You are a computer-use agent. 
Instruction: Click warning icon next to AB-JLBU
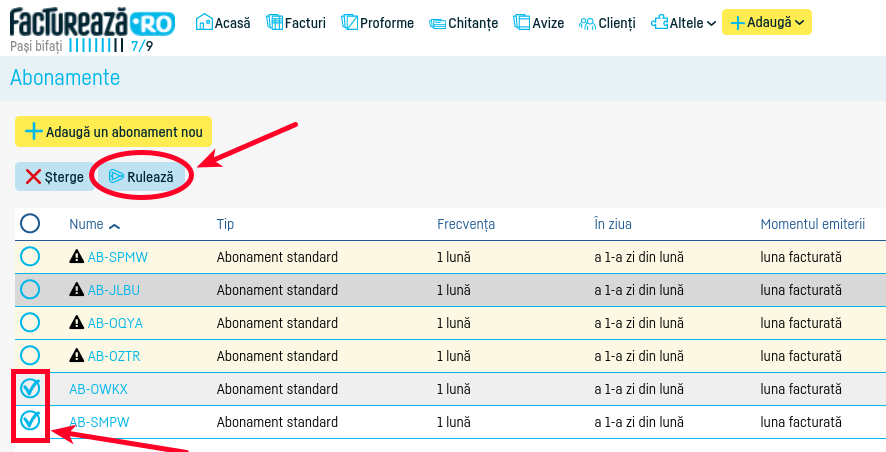click(76, 290)
